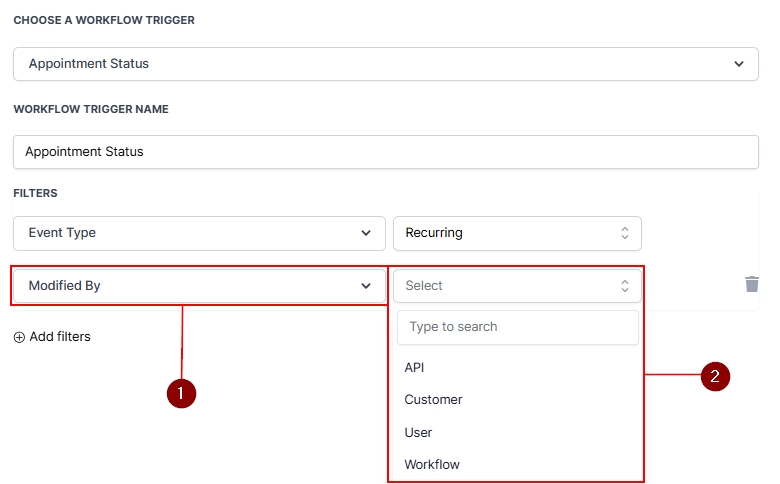Click the up-down arrows on Select field
Viewport: 780px width, 484px height.
624,286
